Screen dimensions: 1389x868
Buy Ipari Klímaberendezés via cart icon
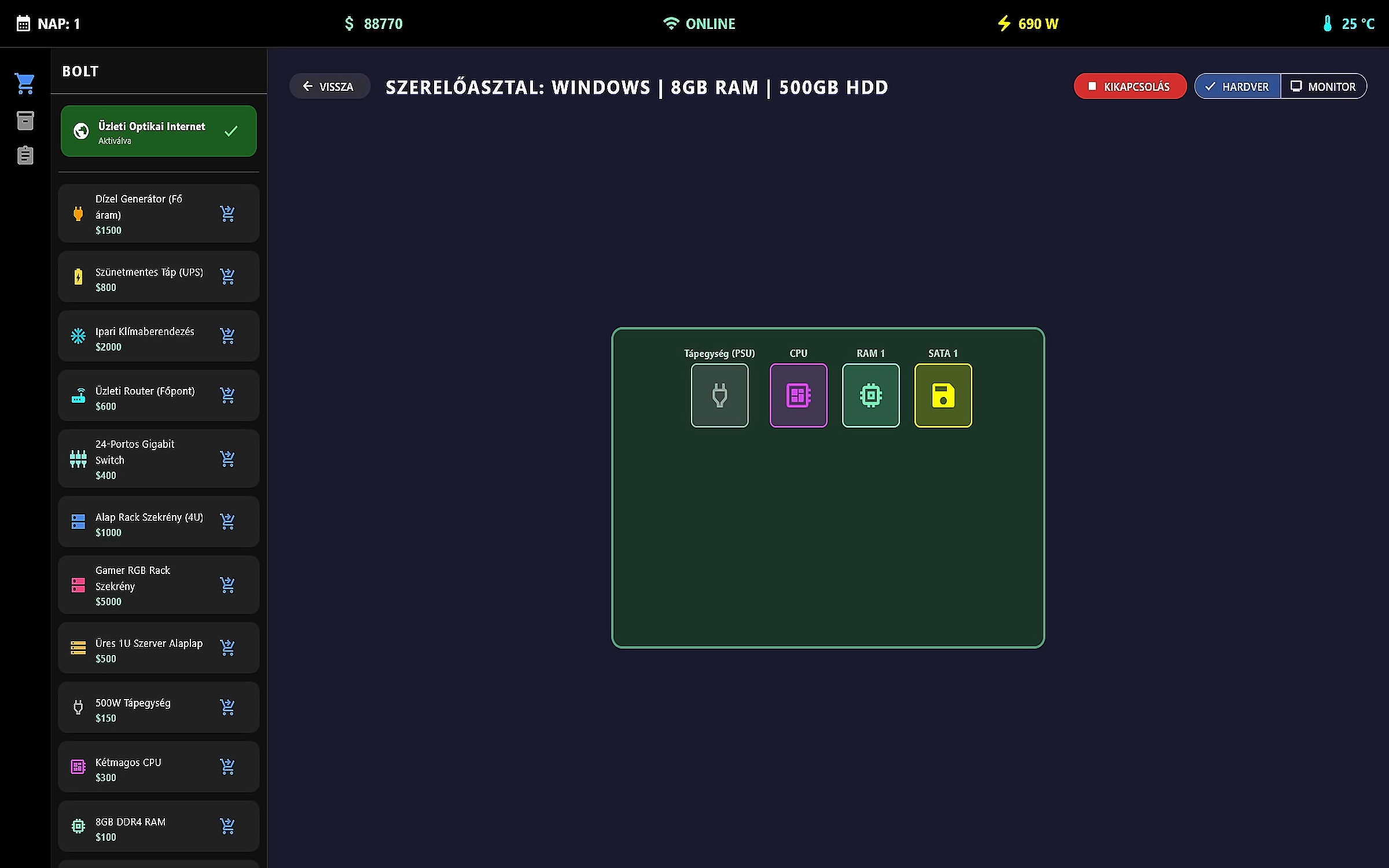click(x=227, y=336)
